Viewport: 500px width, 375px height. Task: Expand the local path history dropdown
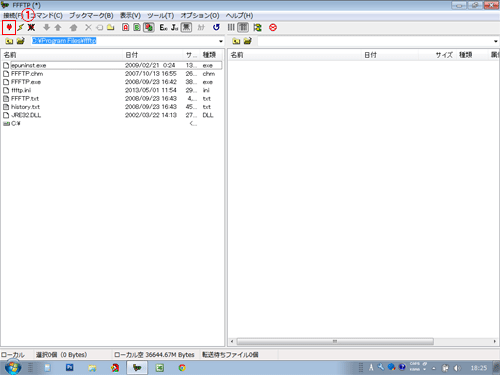point(221,41)
